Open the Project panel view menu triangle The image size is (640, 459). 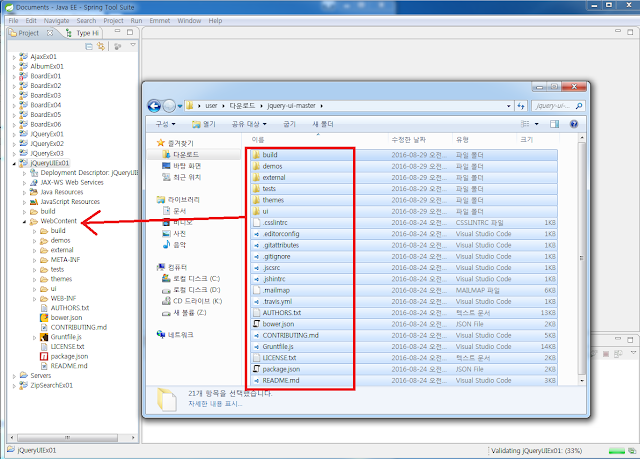(133, 45)
